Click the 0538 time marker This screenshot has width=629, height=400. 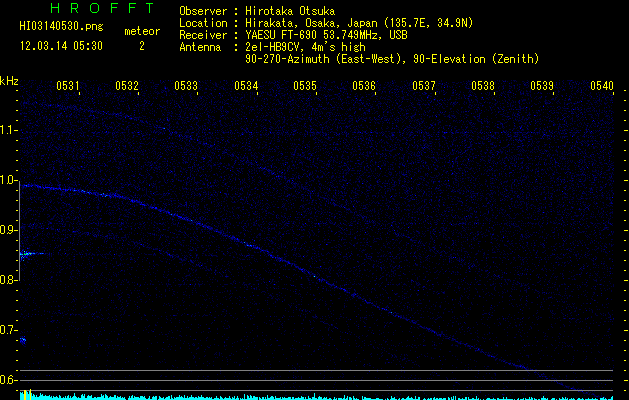[x=483, y=86]
